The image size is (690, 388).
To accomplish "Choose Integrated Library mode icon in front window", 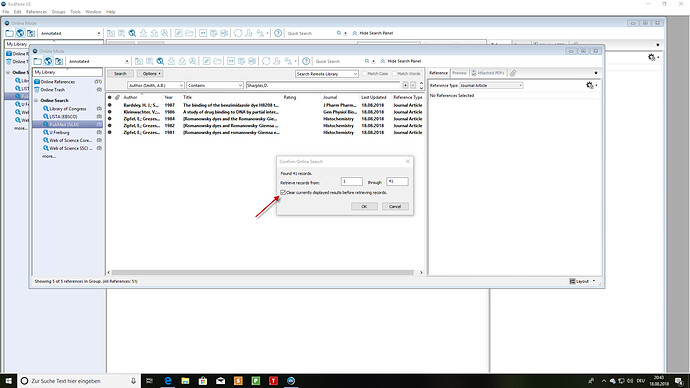I will coord(59,61).
